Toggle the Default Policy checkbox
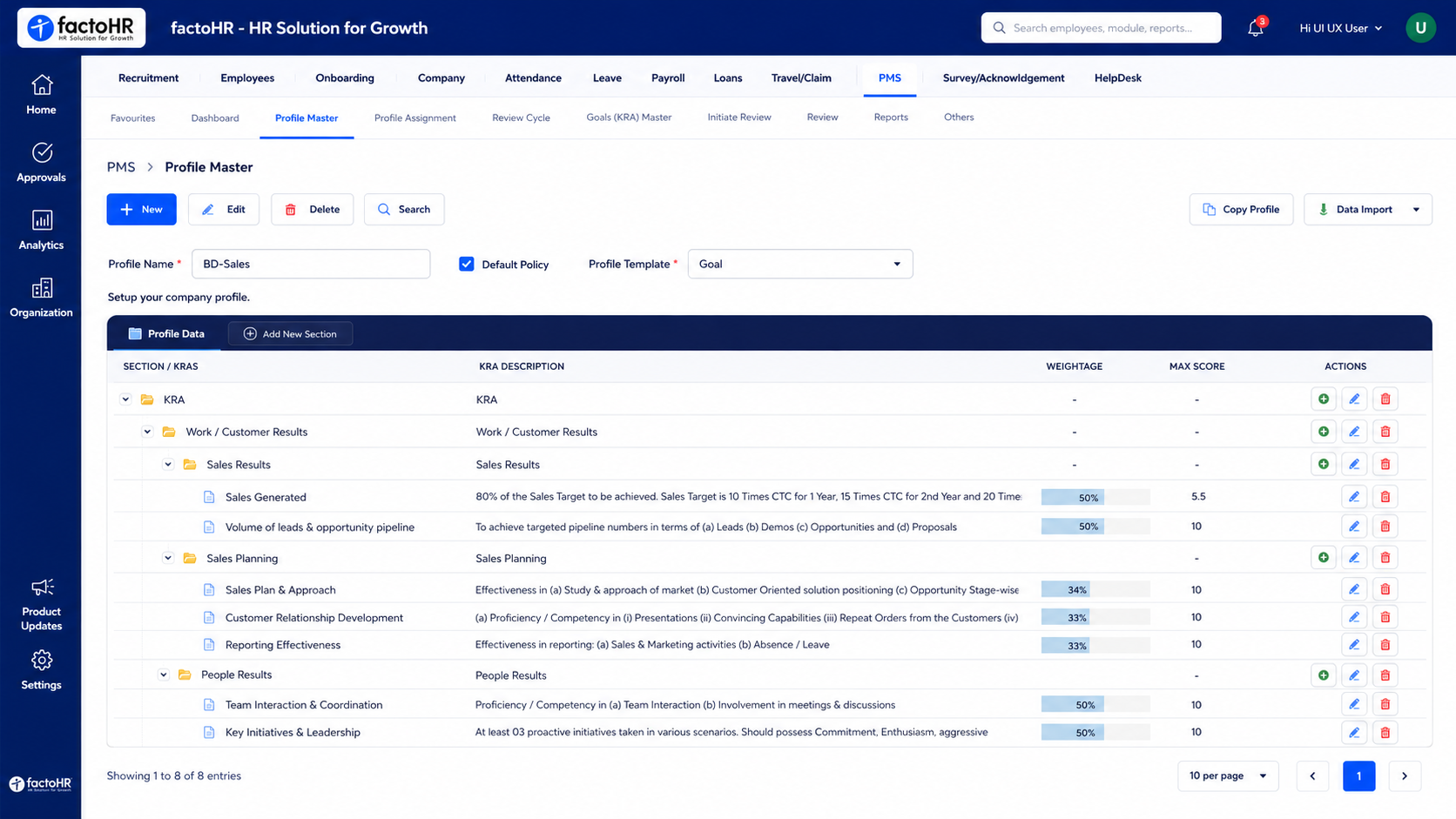This screenshot has height=819, width=1456. [467, 264]
